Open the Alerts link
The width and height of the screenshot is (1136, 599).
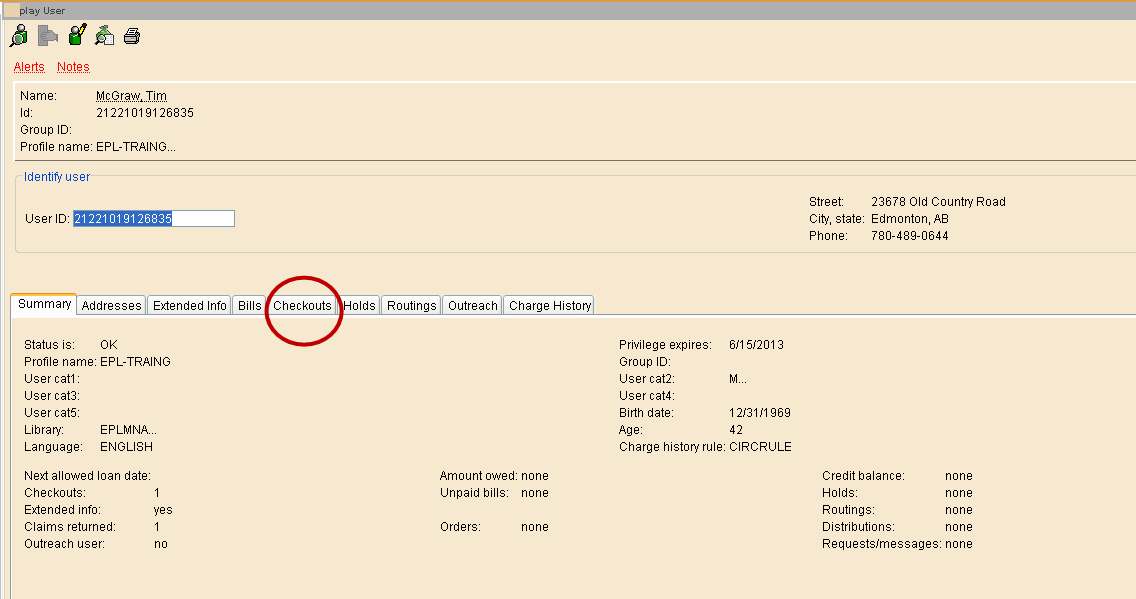click(x=28, y=67)
